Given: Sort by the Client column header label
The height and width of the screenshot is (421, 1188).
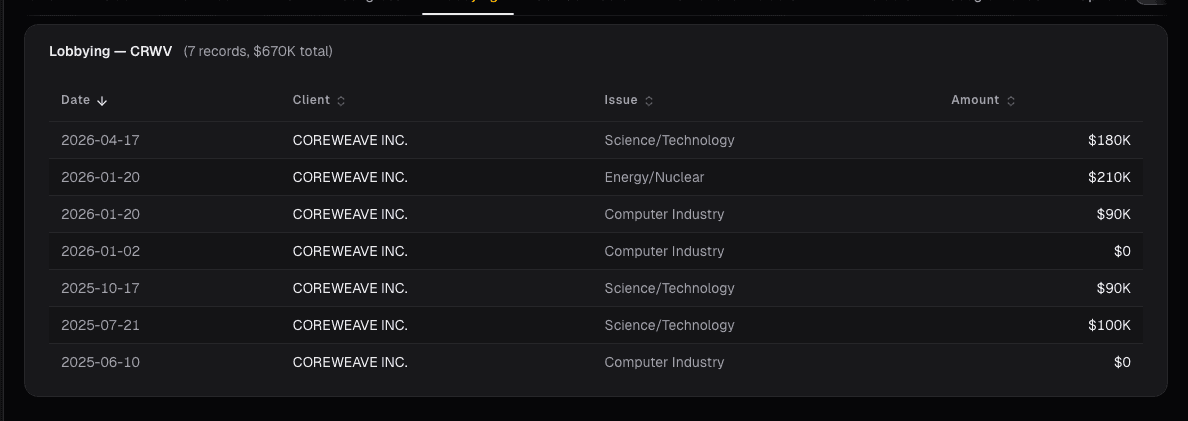Looking at the screenshot, I should [x=311, y=100].
